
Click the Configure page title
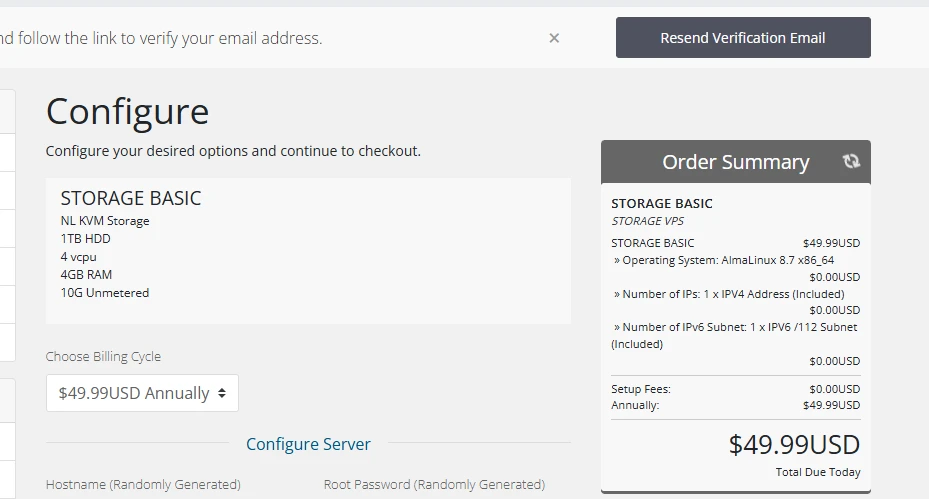127,111
